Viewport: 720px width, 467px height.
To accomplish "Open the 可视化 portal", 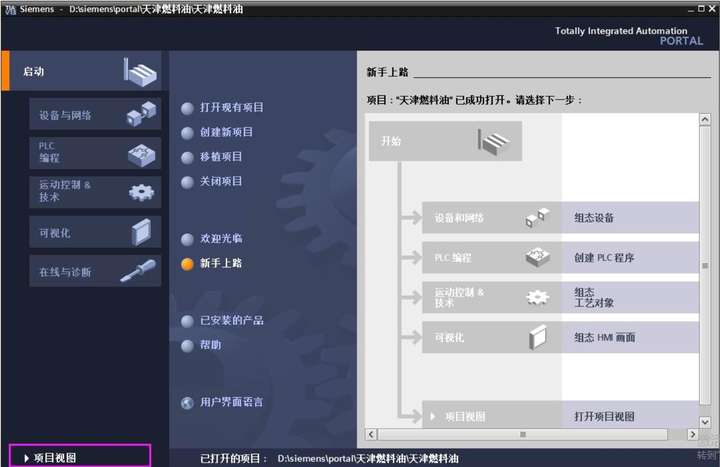I will (95, 232).
